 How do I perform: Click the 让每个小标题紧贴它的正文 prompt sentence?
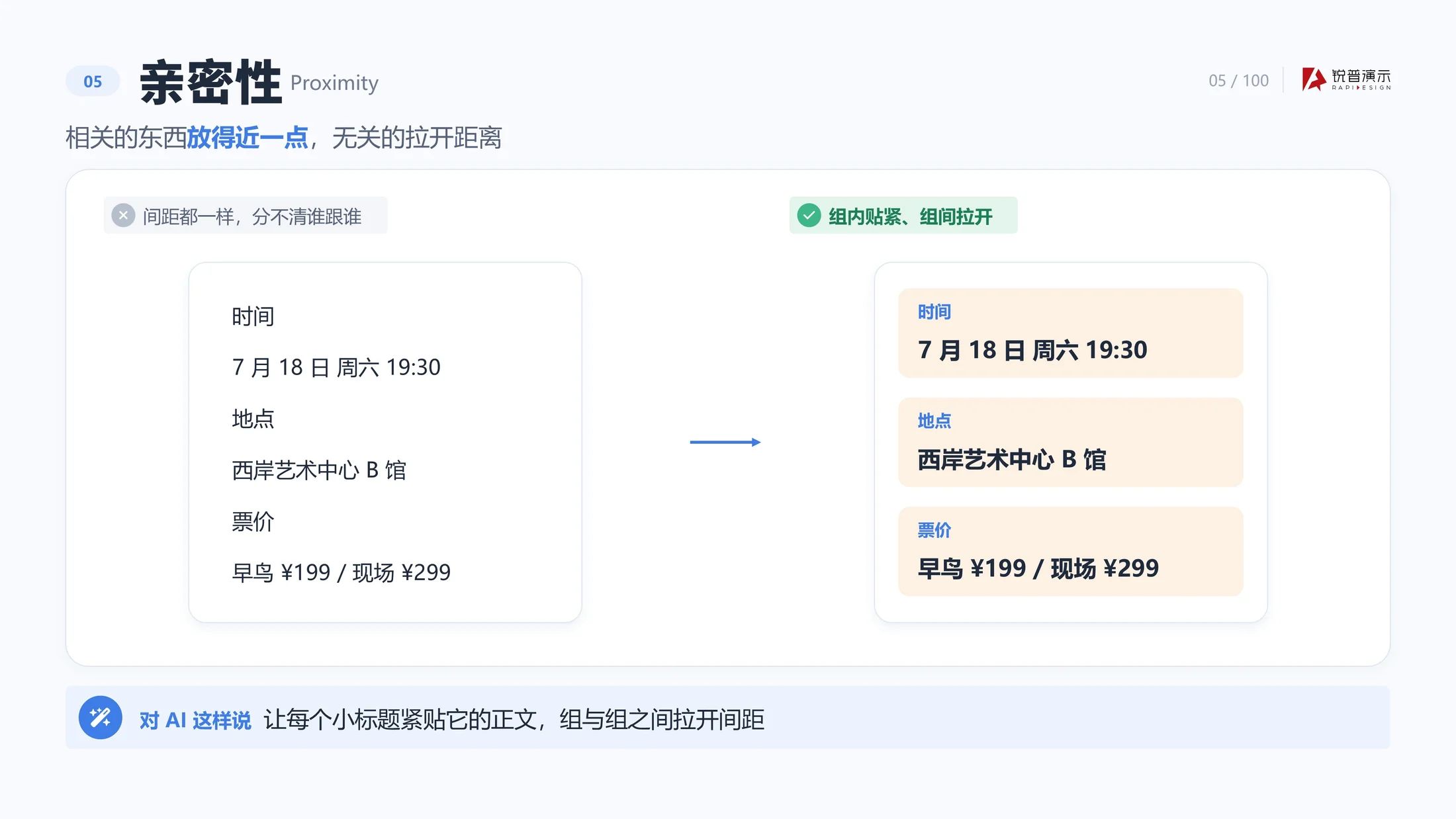514,719
